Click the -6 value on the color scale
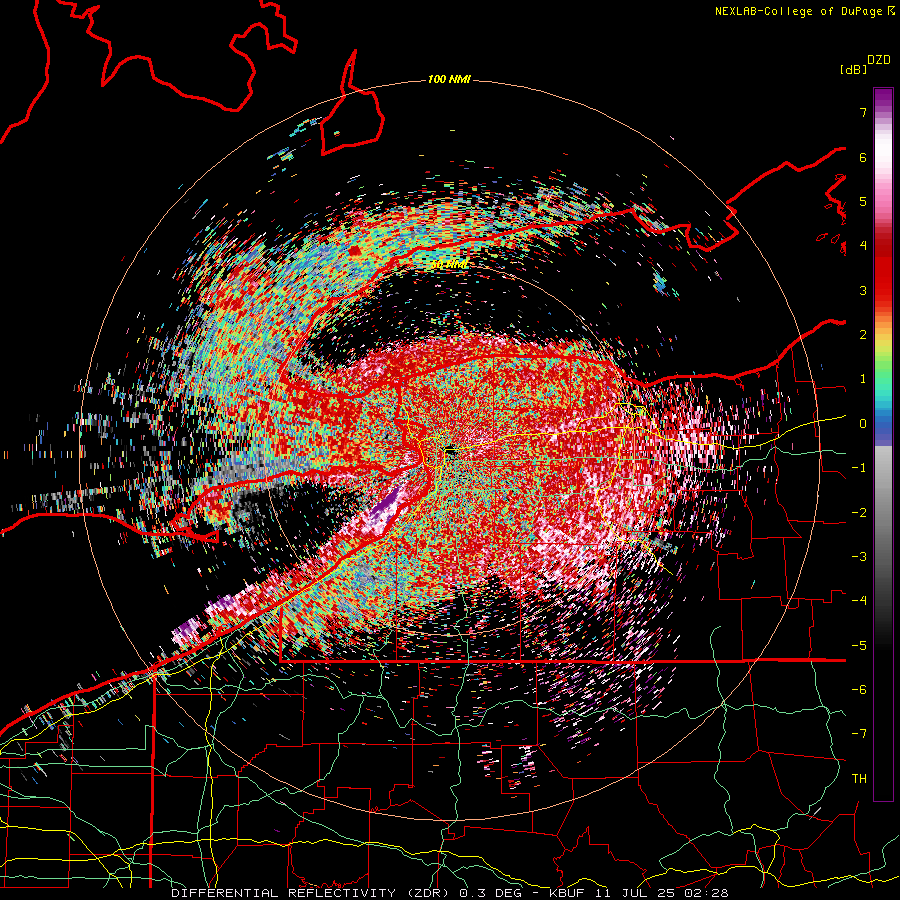 point(859,690)
